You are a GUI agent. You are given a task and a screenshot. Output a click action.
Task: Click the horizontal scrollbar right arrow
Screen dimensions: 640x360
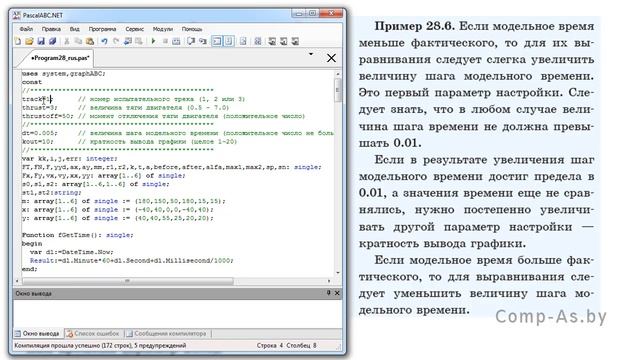point(329,281)
